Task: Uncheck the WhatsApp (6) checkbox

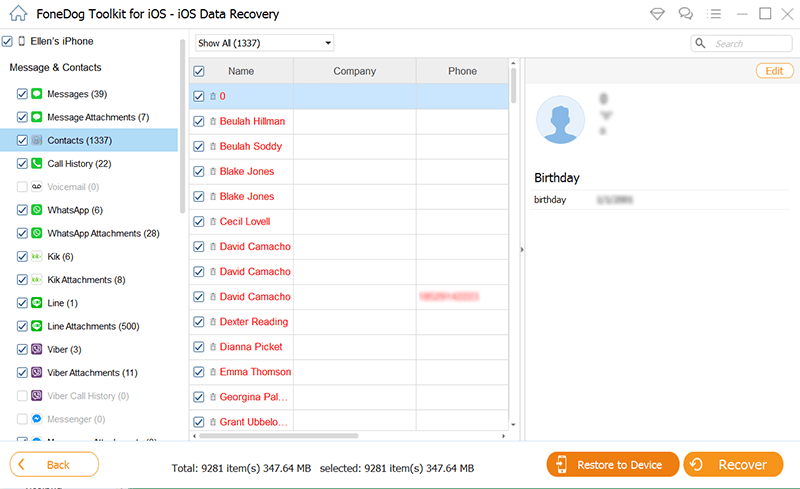Action: pos(22,210)
